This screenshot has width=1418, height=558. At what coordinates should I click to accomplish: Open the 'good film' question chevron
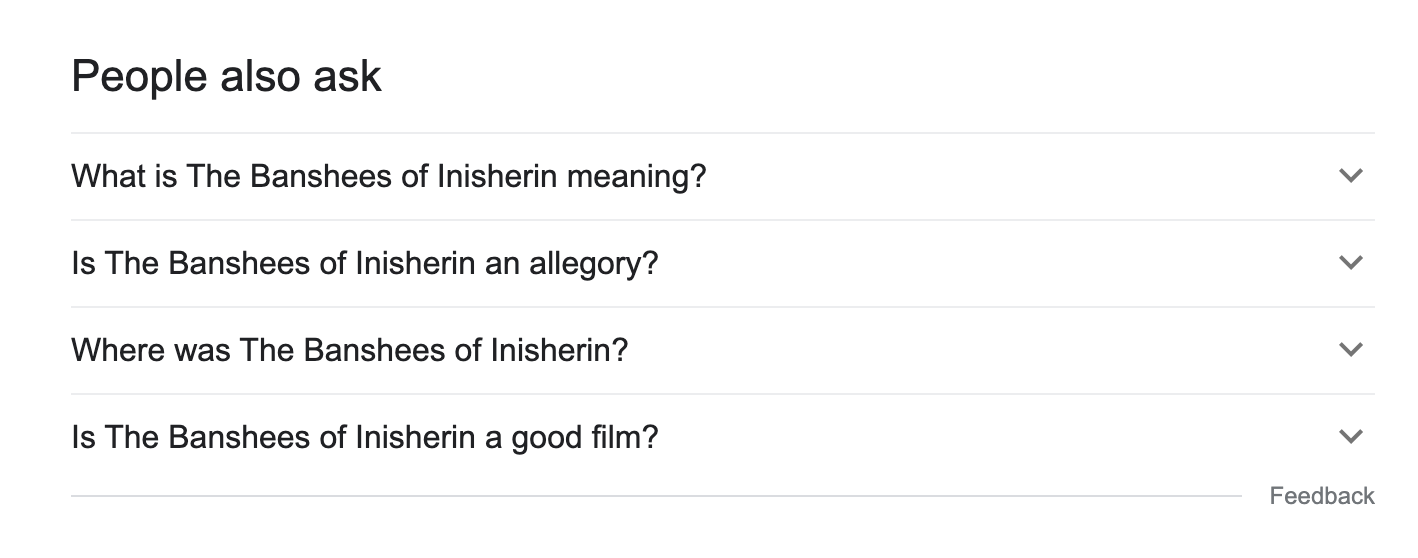pos(1350,437)
